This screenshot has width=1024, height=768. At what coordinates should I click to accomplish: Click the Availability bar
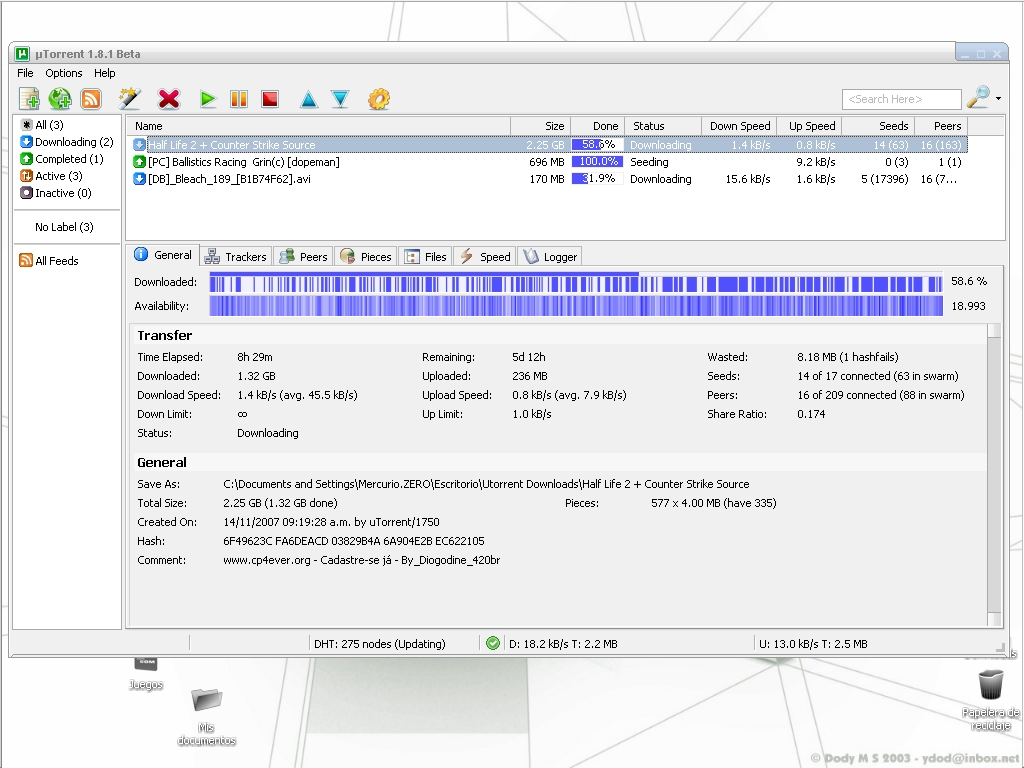pyautogui.click(x=575, y=306)
